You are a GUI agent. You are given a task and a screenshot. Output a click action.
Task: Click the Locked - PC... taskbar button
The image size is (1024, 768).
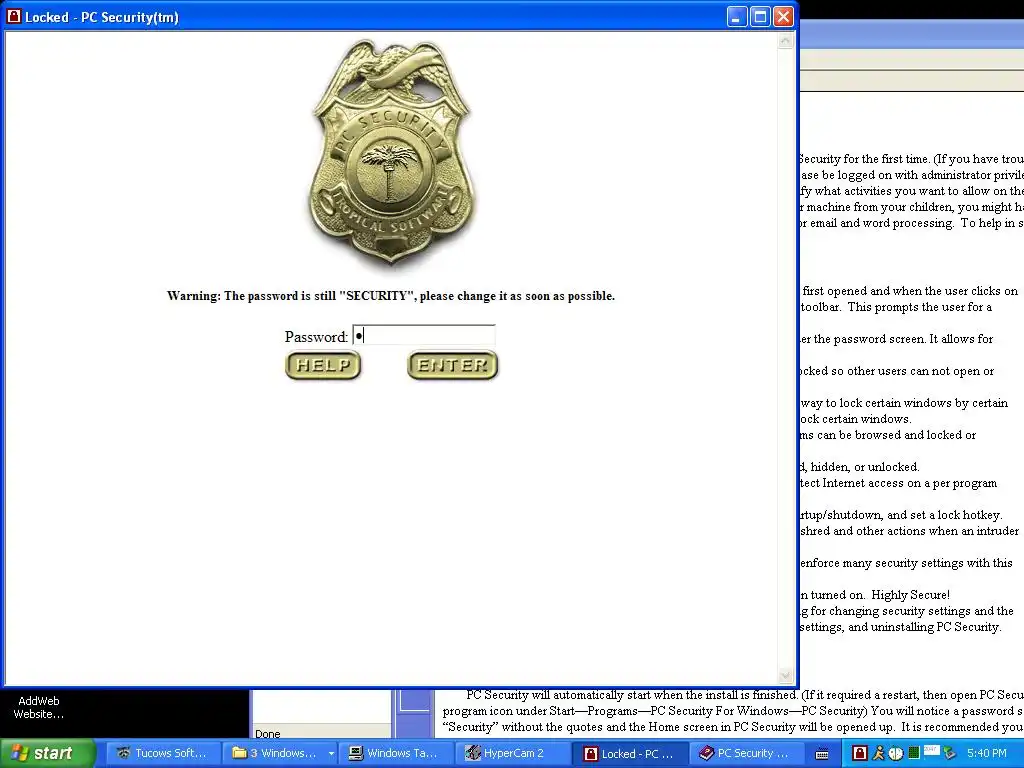[630, 754]
